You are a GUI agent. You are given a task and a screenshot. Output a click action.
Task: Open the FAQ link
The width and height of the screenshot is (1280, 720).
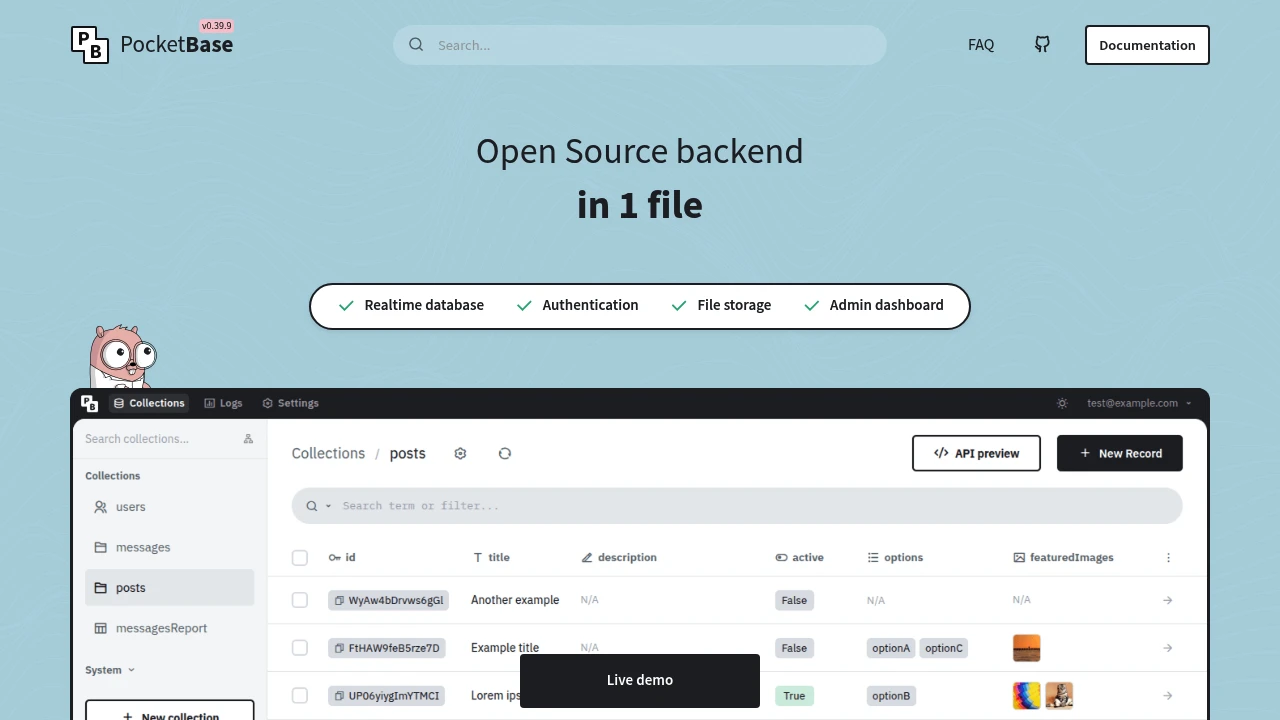pyautogui.click(x=981, y=45)
